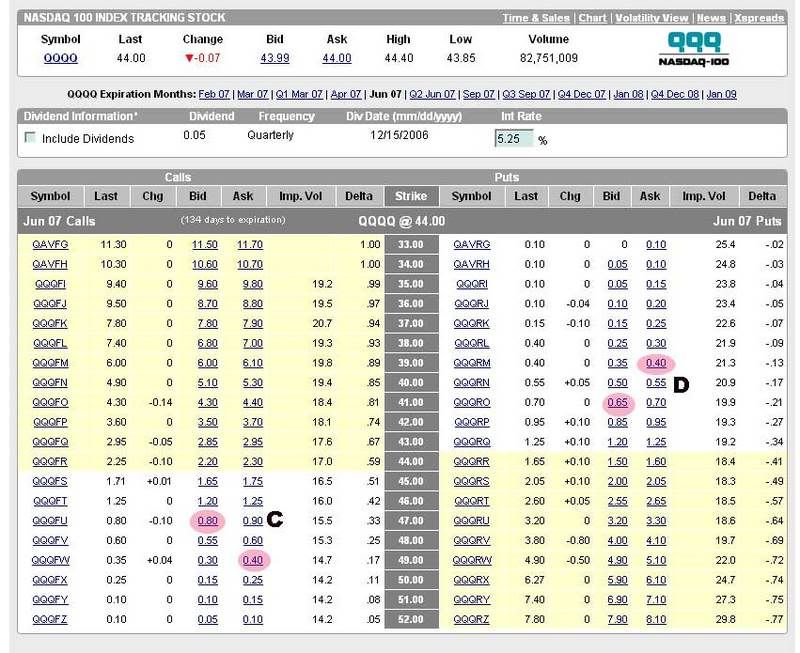Click the Strike column header

tap(411, 196)
